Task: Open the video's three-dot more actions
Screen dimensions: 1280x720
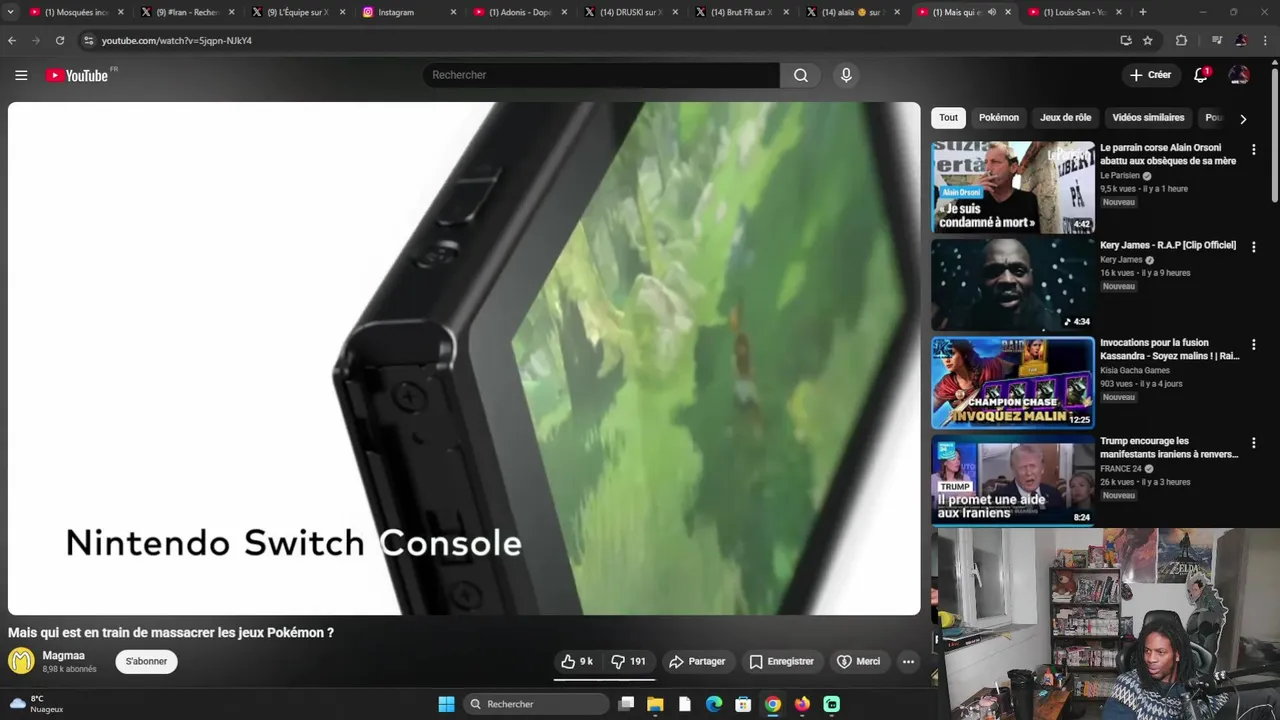Action: pos(908,661)
